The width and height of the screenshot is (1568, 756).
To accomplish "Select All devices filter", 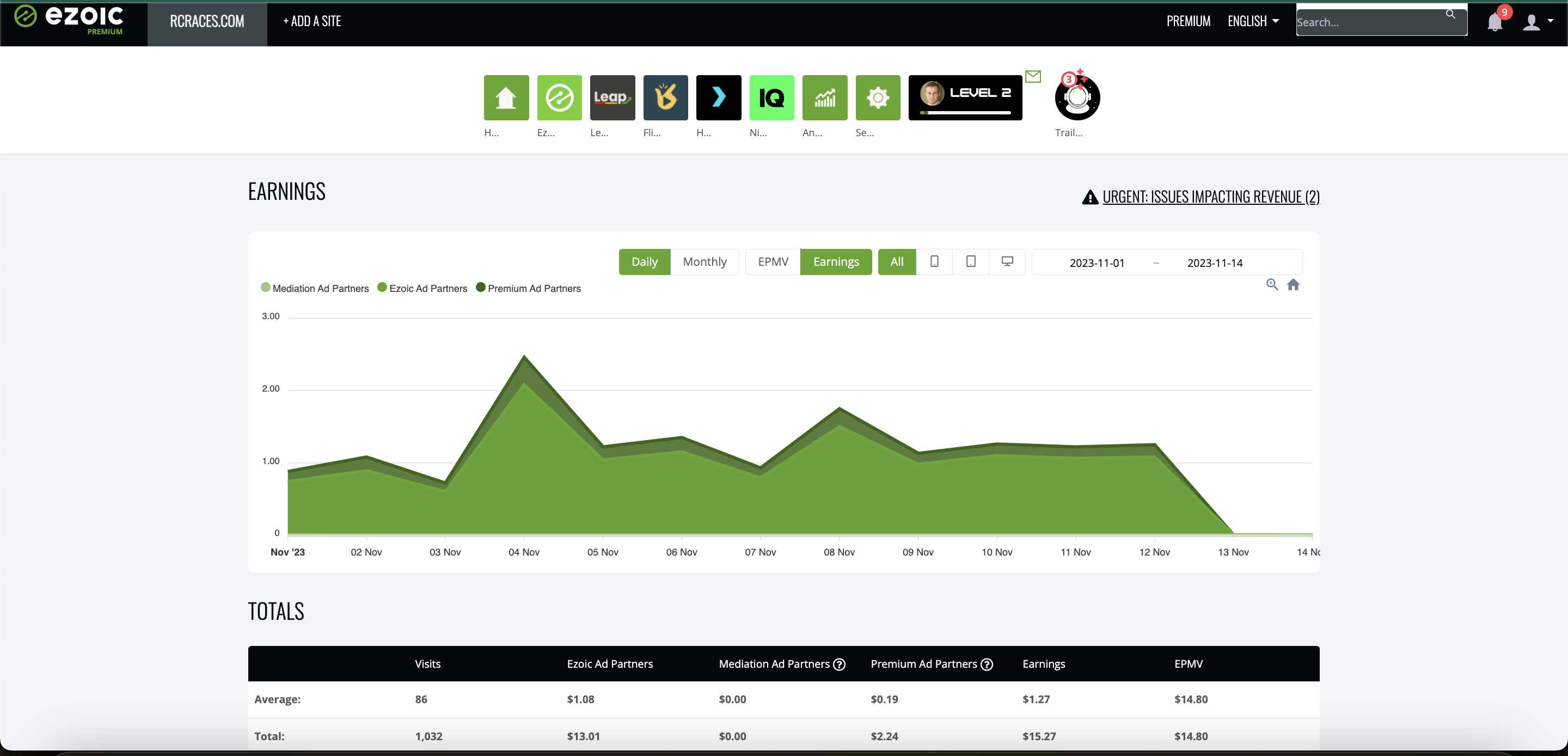I will tap(897, 261).
